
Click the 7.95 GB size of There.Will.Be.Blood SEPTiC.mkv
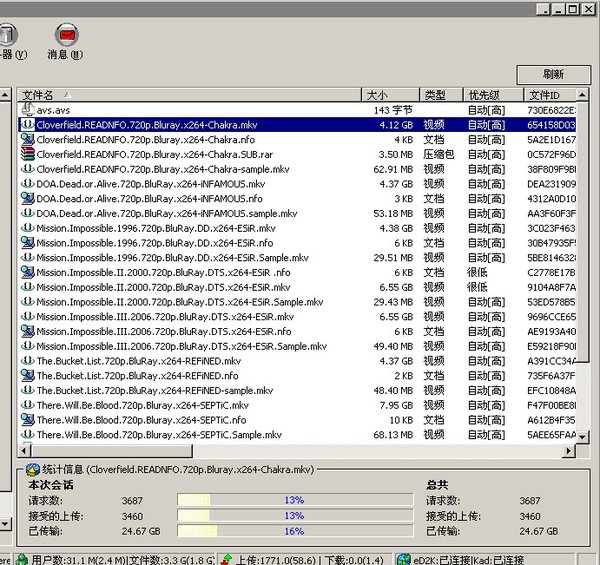(396, 405)
